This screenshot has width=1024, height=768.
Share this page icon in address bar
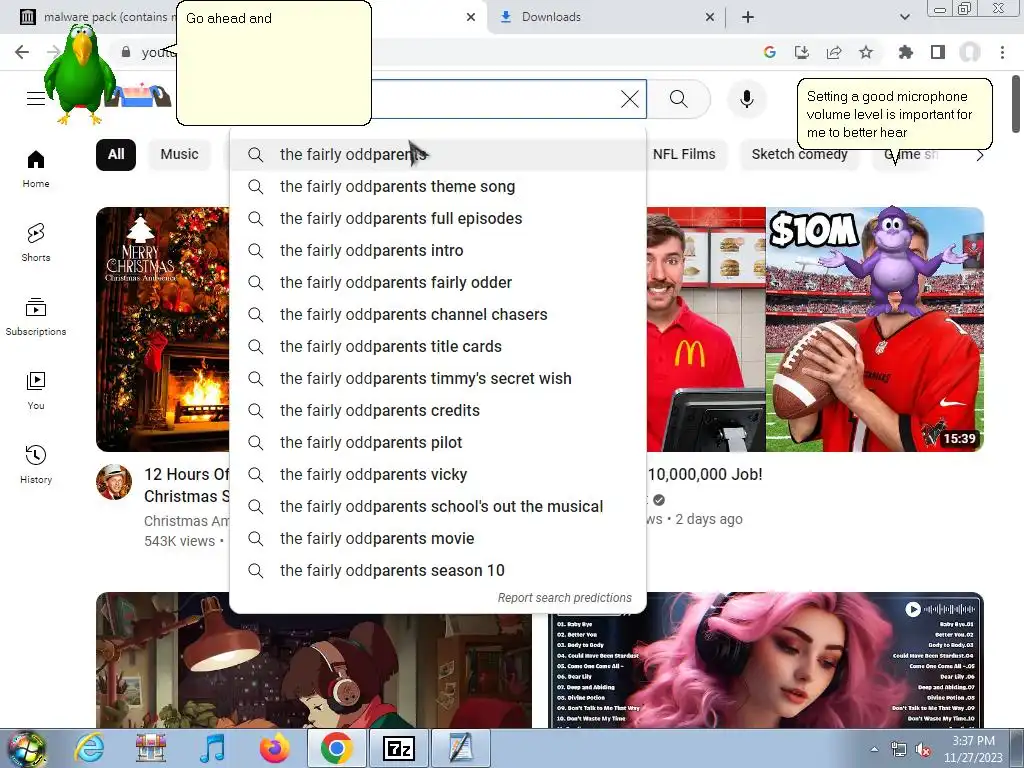[x=834, y=52]
